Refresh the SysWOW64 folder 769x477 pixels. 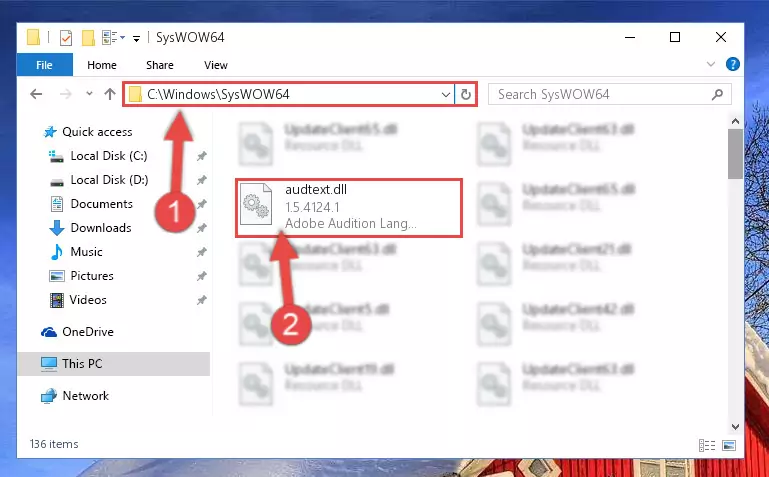tap(466, 94)
